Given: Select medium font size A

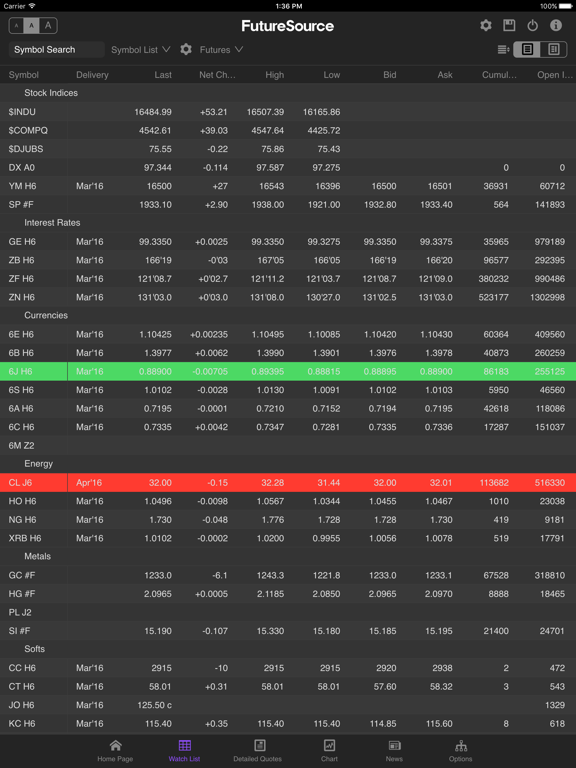Looking at the screenshot, I should pyautogui.click(x=32, y=25).
